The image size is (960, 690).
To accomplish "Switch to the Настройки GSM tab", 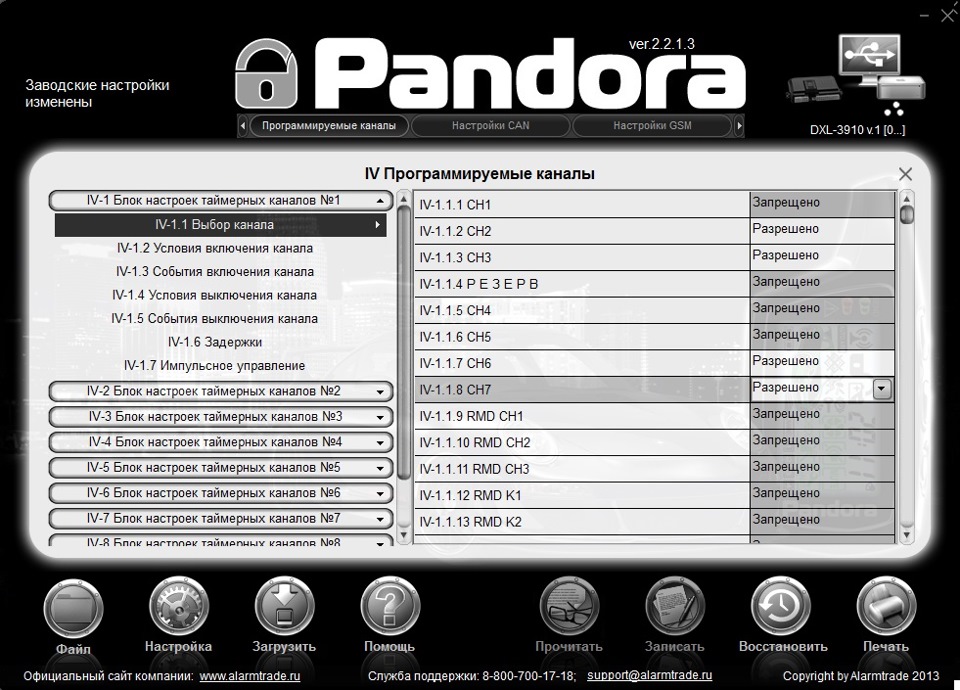I will pos(652,126).
